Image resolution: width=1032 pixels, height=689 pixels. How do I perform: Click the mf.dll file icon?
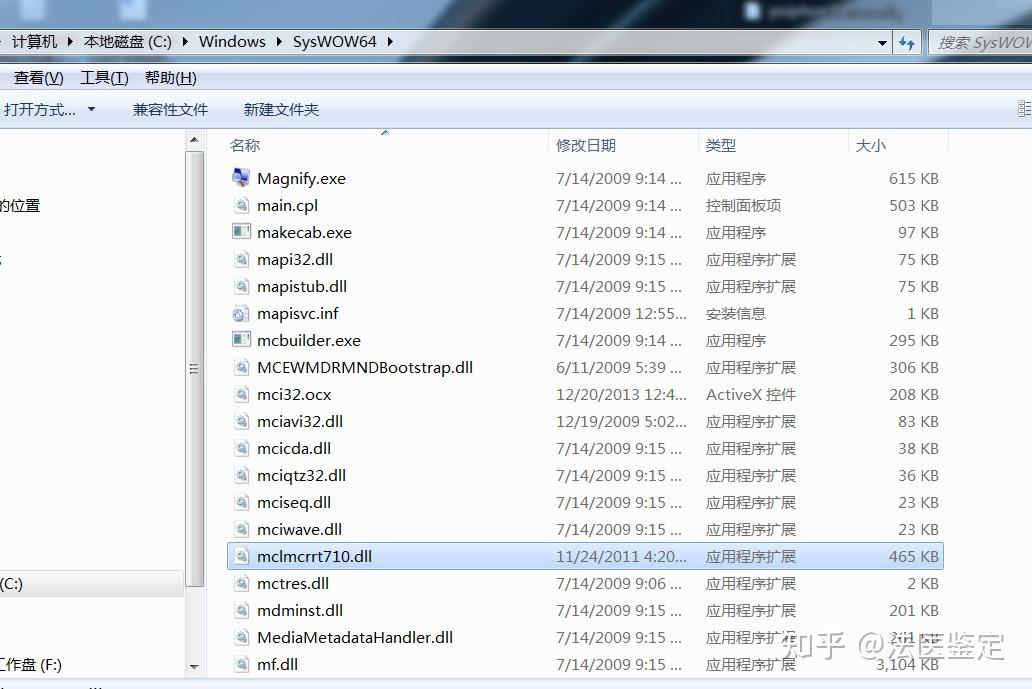[x=241, y=663]
